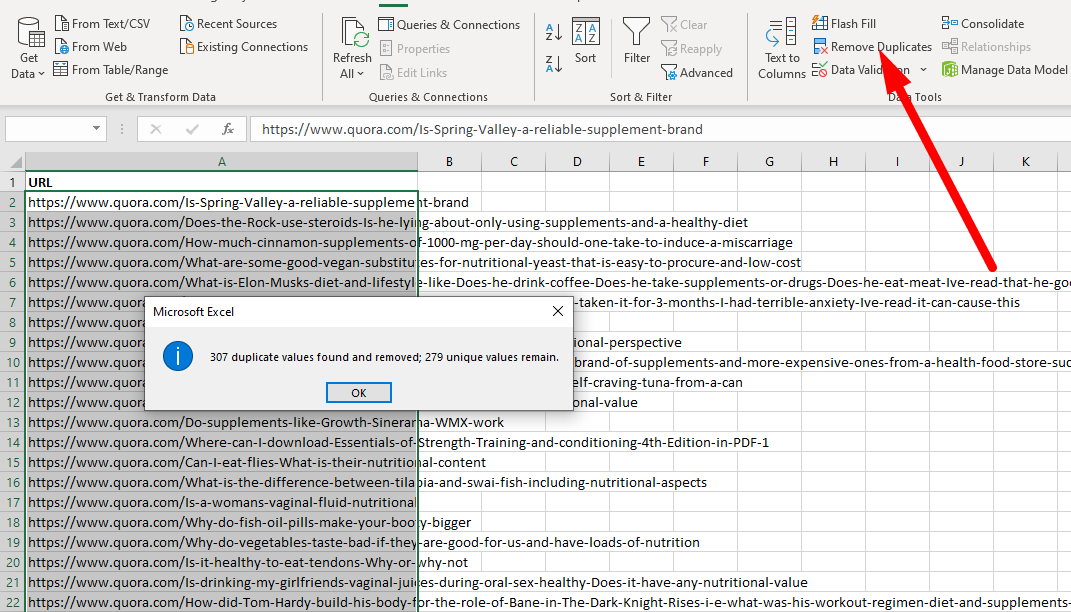The height and width of the screenshot is (612, 1071).
Task: Select column F header
Action: coord(706,162)
